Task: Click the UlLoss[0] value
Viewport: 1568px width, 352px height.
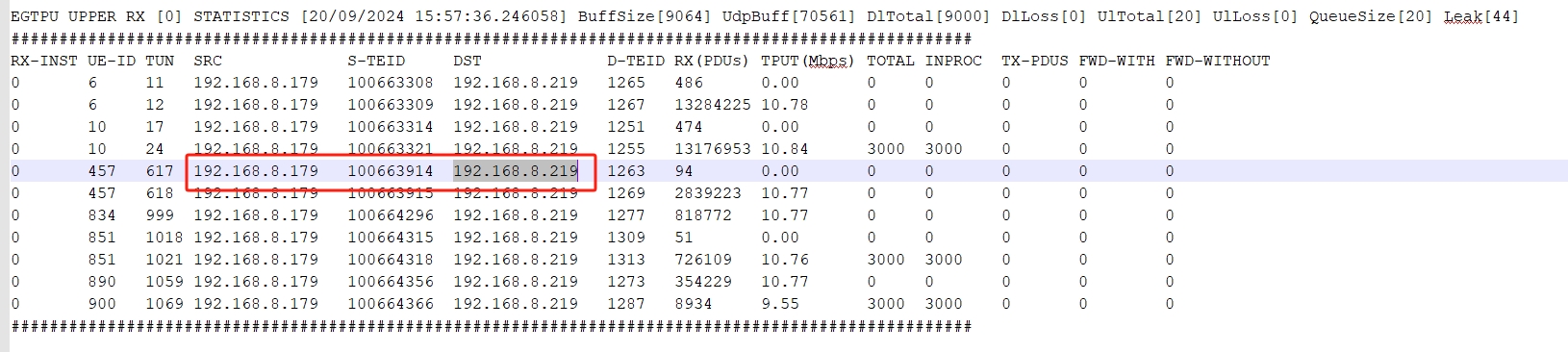Action: coord(1255,16)
